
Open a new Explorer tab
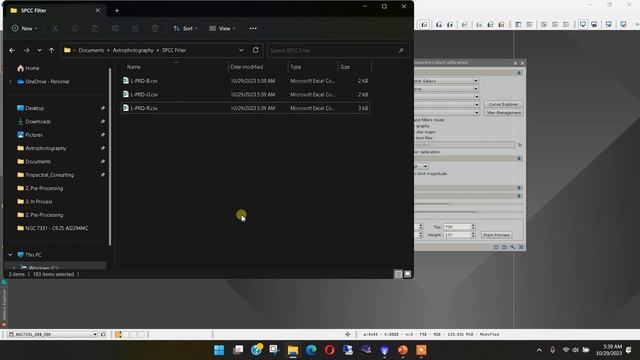point(117,11)
